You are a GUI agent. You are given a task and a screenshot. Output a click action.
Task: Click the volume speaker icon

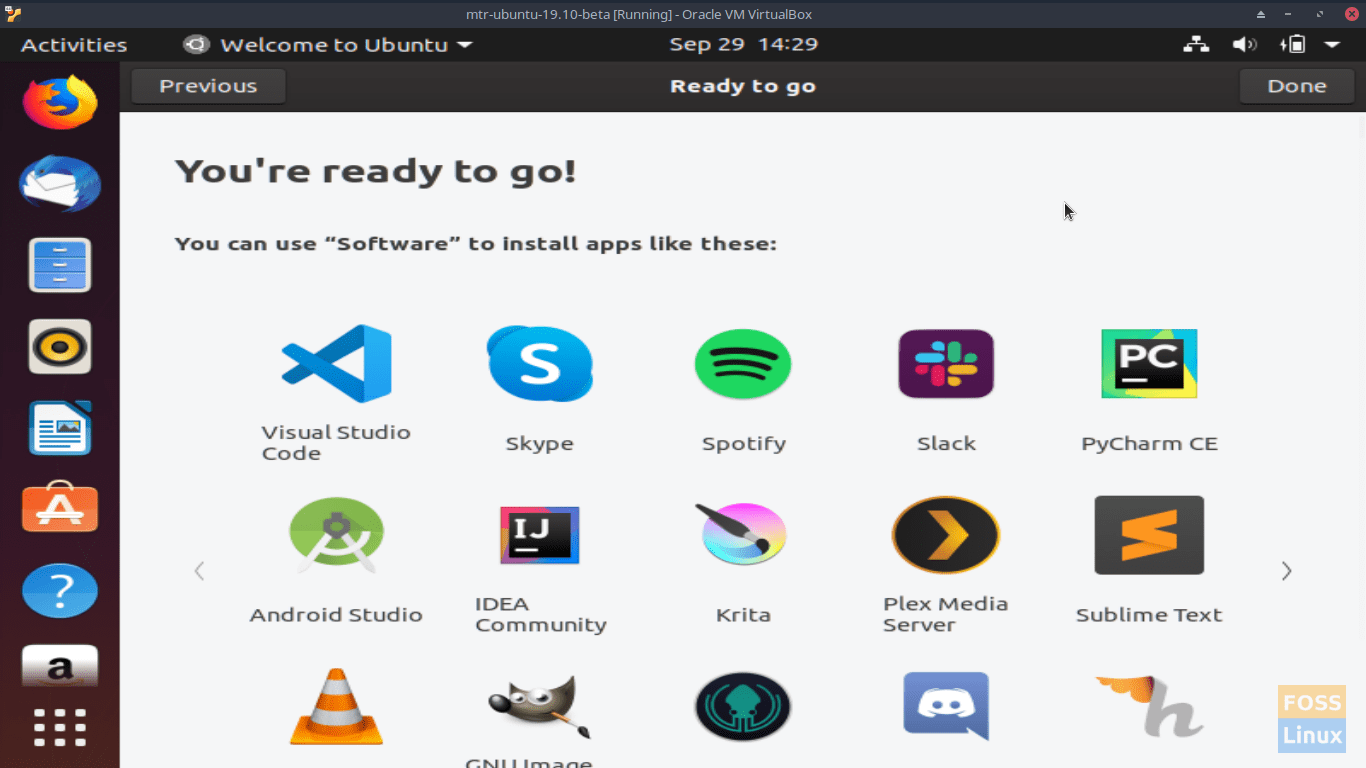click(x=1244, y=44)
